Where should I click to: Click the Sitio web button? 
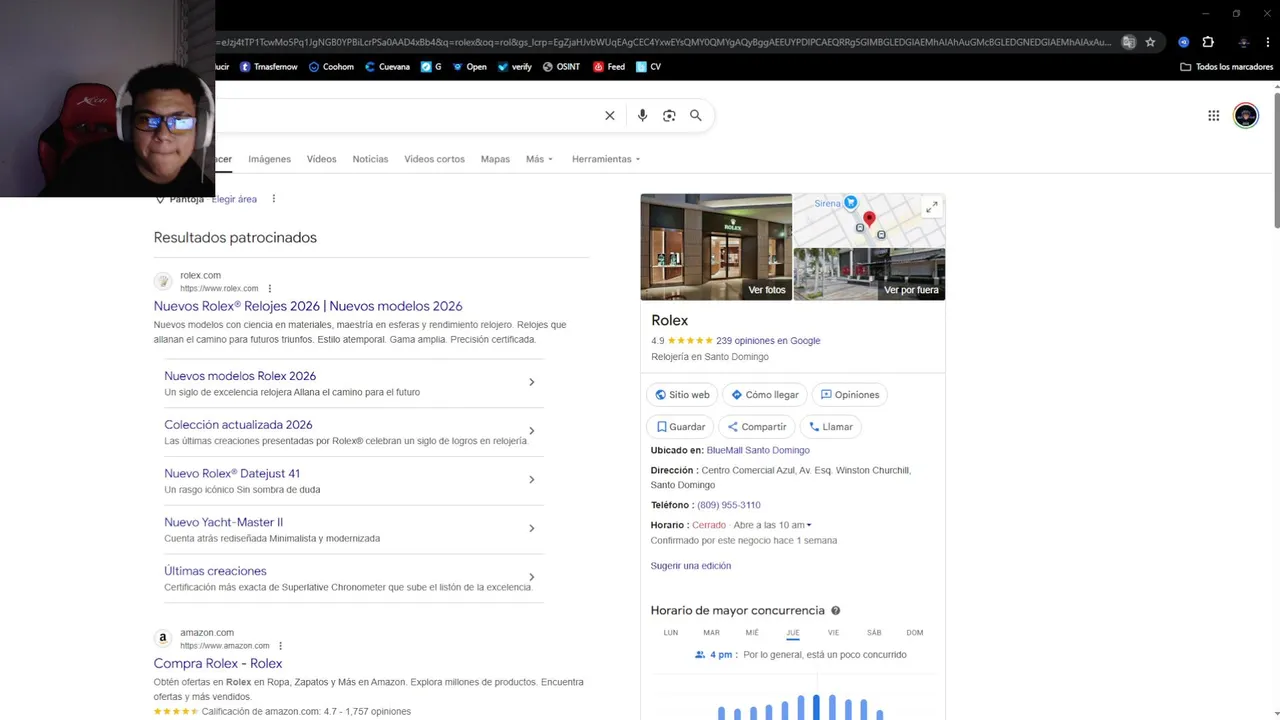click(x=682, y=395)
